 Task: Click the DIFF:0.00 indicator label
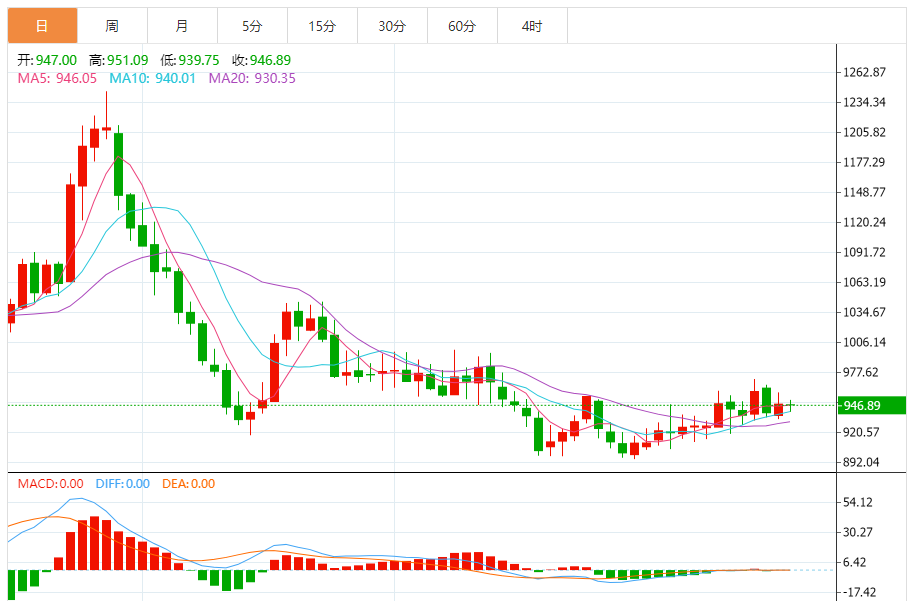point(123,484)
